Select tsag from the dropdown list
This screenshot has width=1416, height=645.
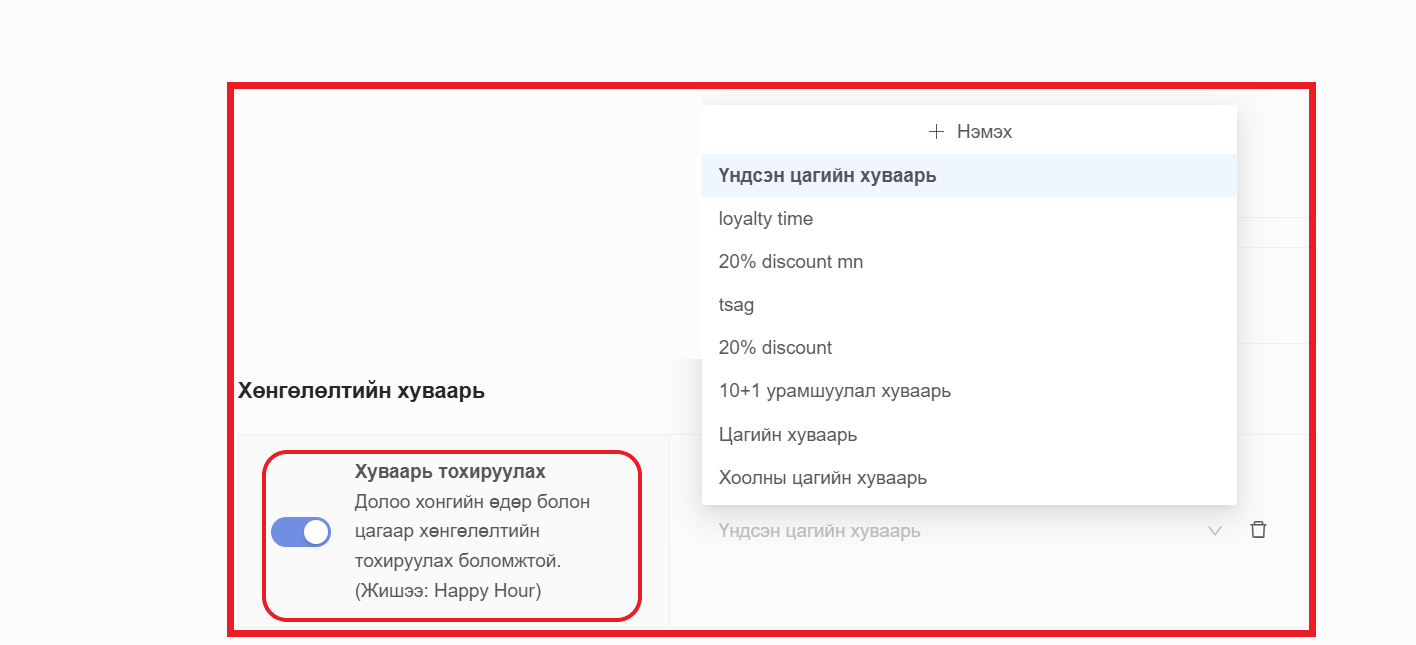click(736, 305)
